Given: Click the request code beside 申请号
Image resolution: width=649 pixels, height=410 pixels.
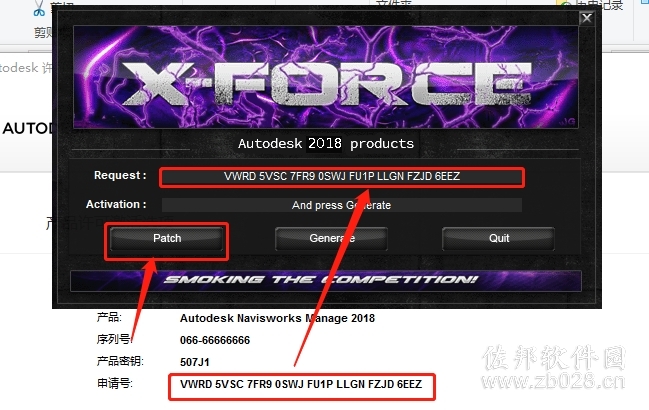Looking at the screenshot, I should point(301,384).
